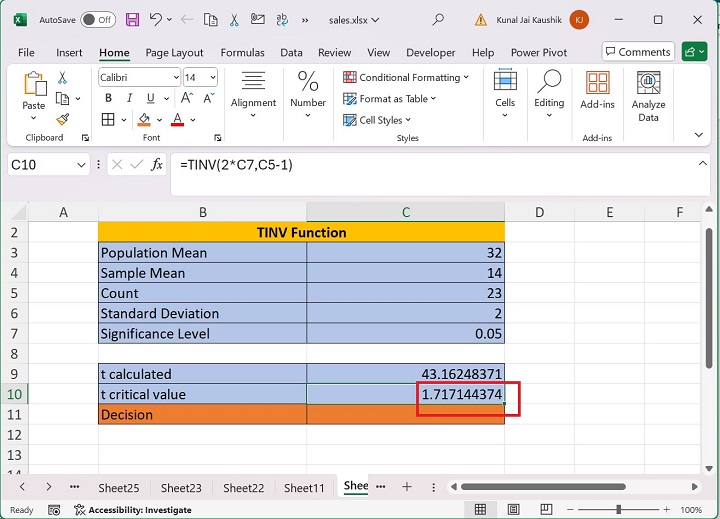Click the Save icon in title bar

click(132, 19)
